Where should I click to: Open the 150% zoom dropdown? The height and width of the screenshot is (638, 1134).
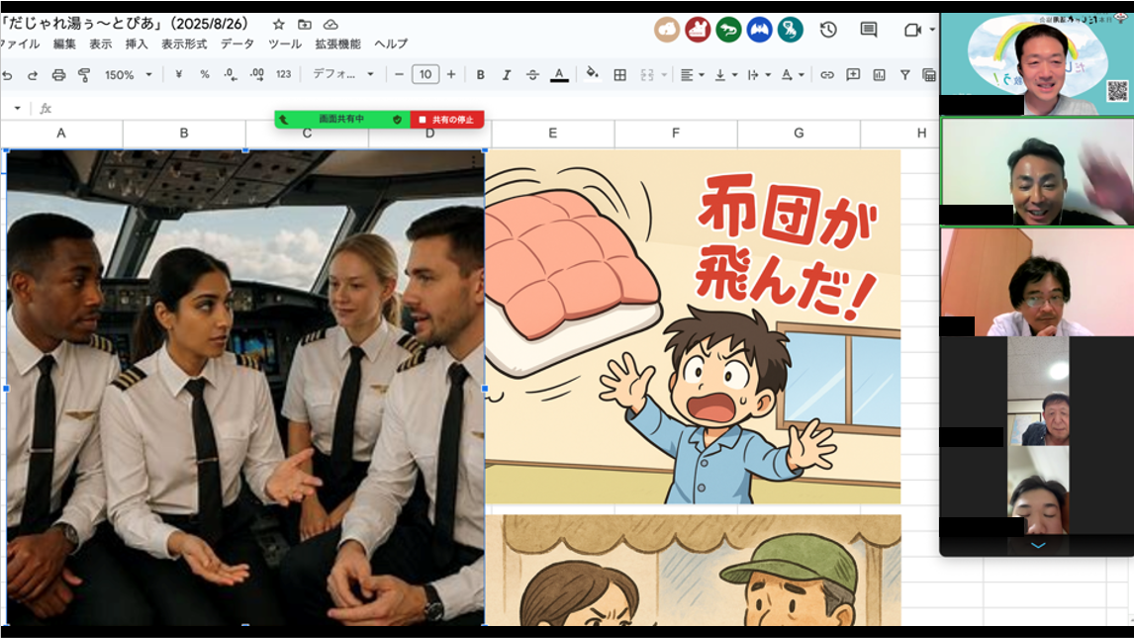pyautogui.click(x=129, y=75)
